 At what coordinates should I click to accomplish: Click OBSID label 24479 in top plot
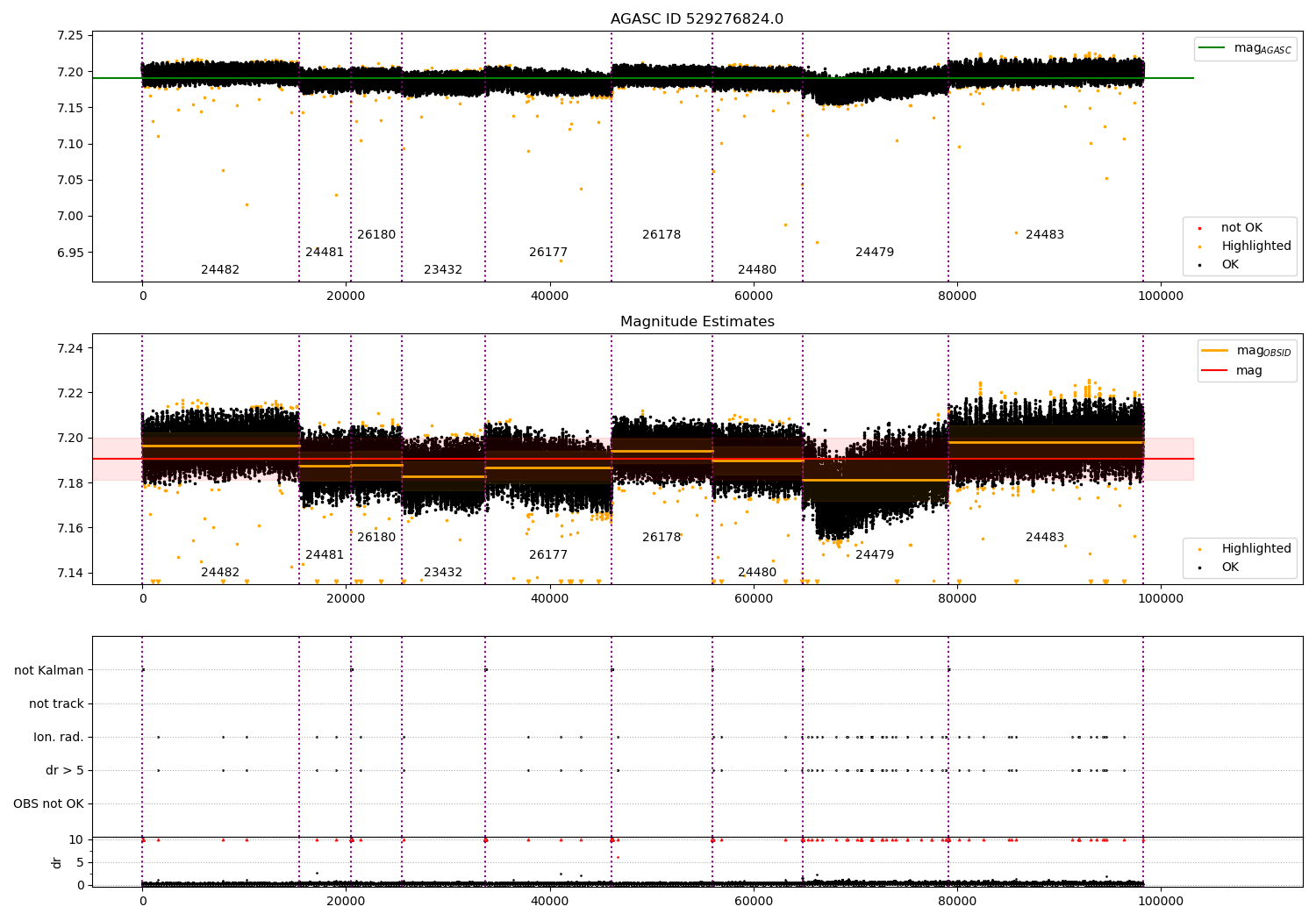pos(875,253)
